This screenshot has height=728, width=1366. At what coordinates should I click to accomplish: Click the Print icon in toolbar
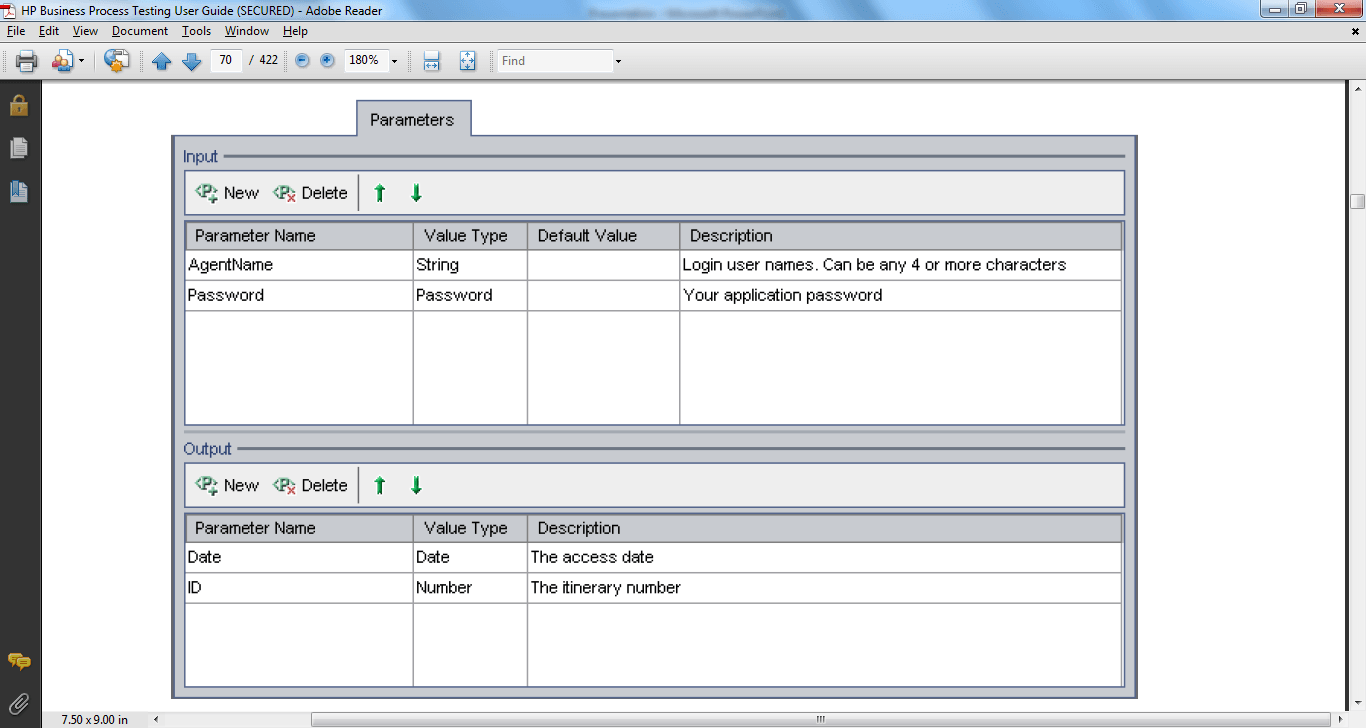[27, 61]
